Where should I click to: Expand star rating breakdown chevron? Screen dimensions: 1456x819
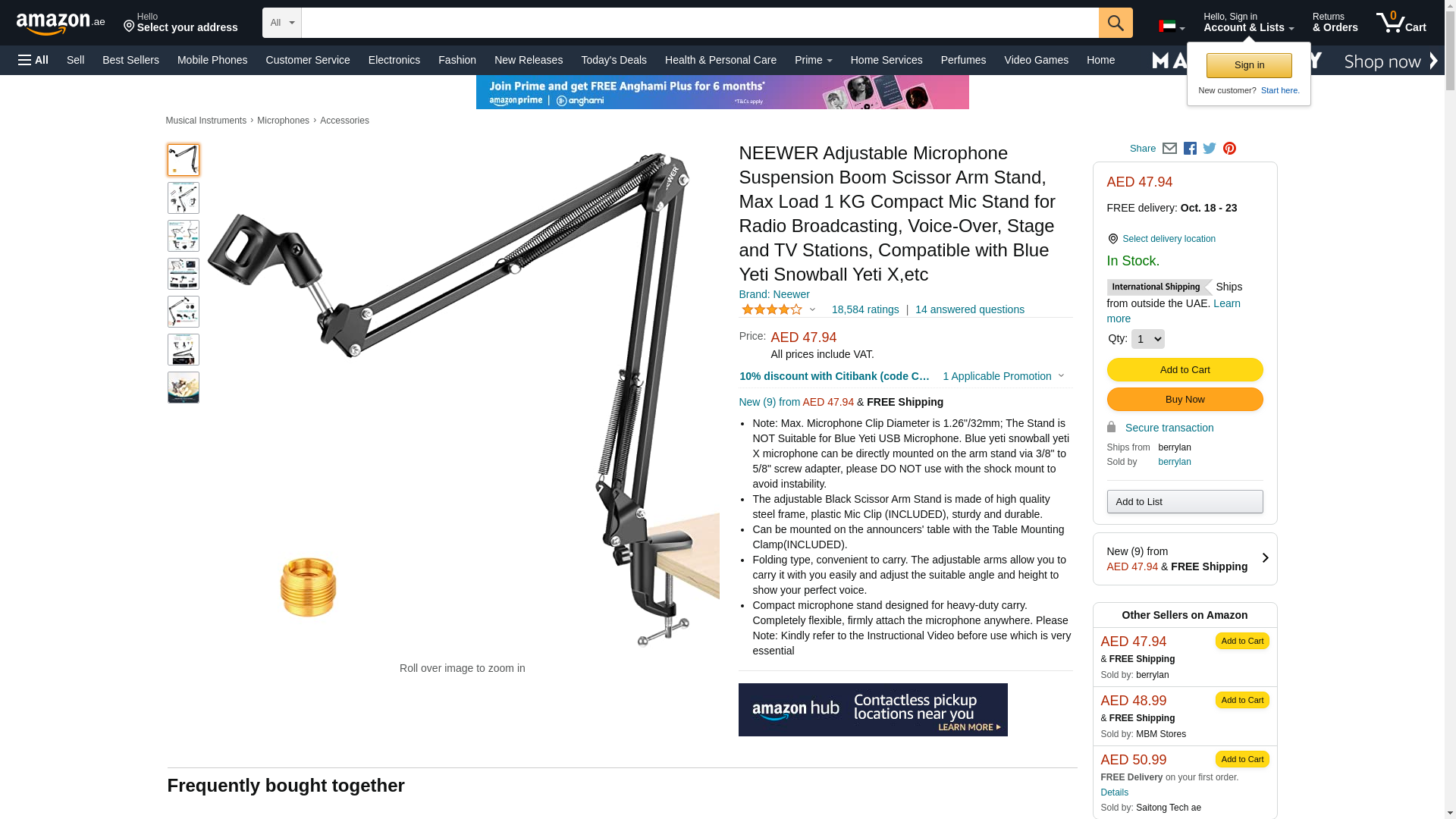812,309
